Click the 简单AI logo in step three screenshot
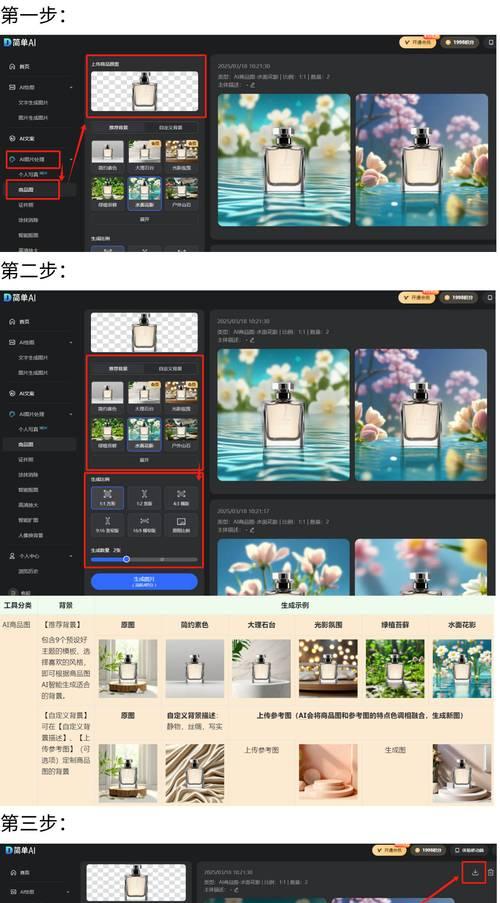This screenshot has height=903, width=500. click(20, 850)
